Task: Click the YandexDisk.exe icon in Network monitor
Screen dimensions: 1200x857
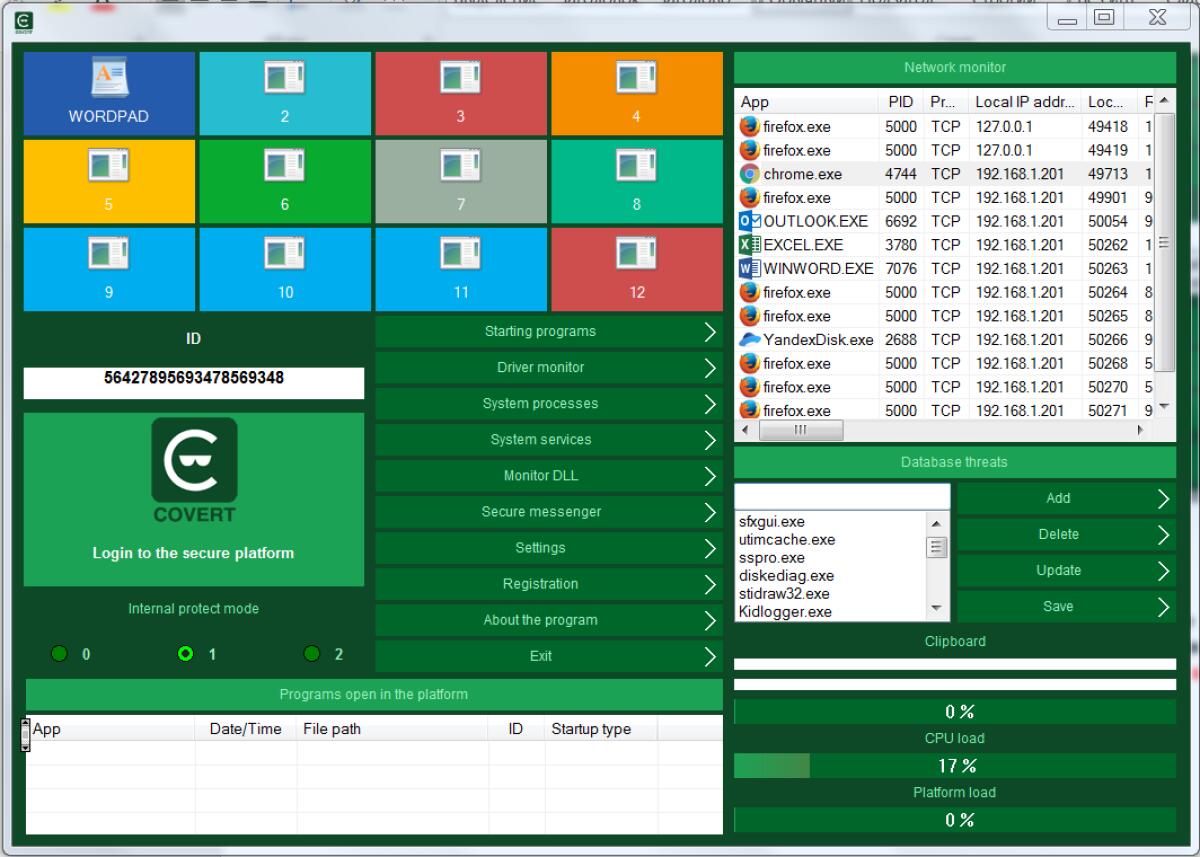Action: [x=749, y=339]
